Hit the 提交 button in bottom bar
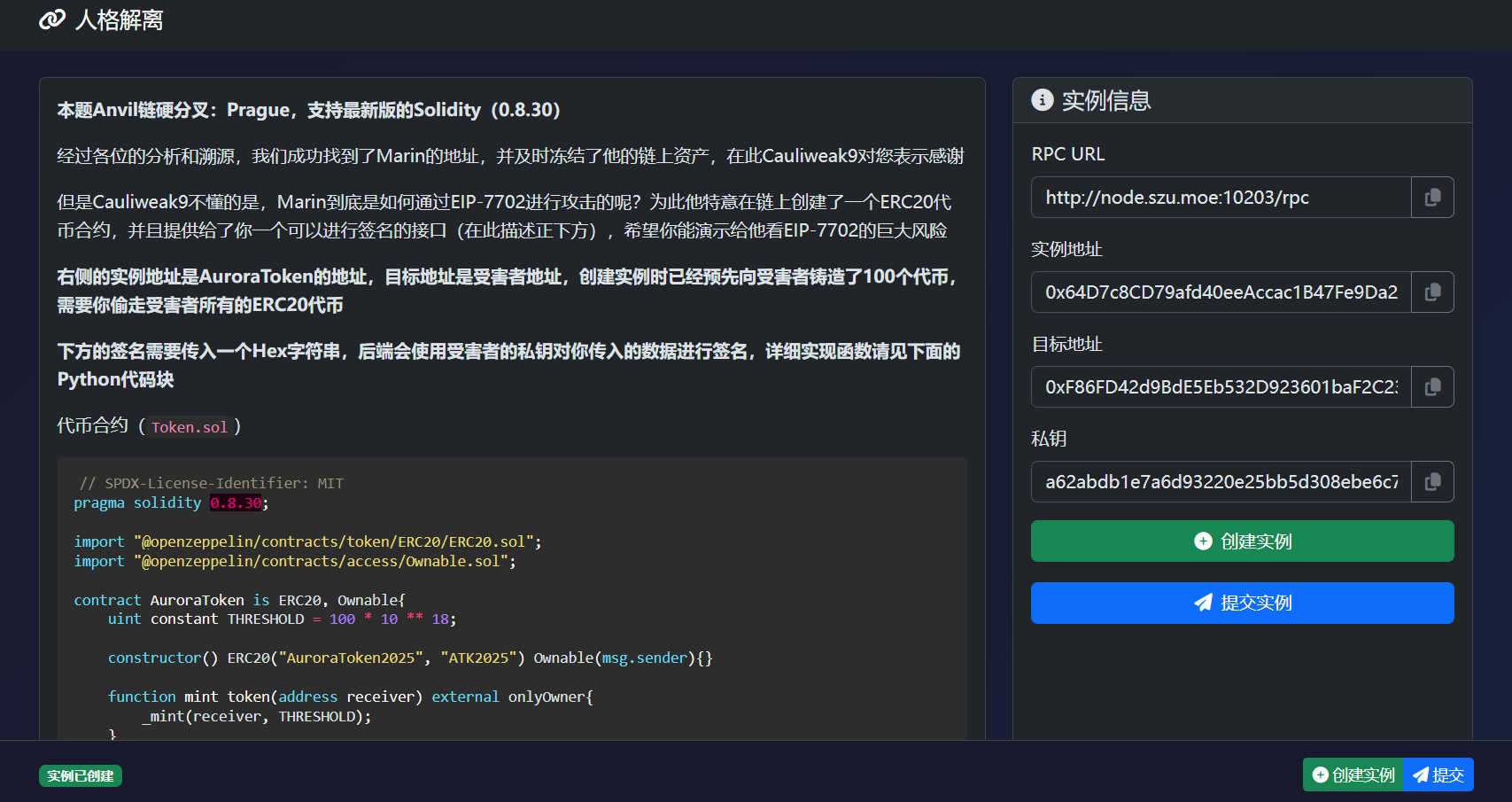This screenshot has height=802, width=1512. (x=1438, y=775)
